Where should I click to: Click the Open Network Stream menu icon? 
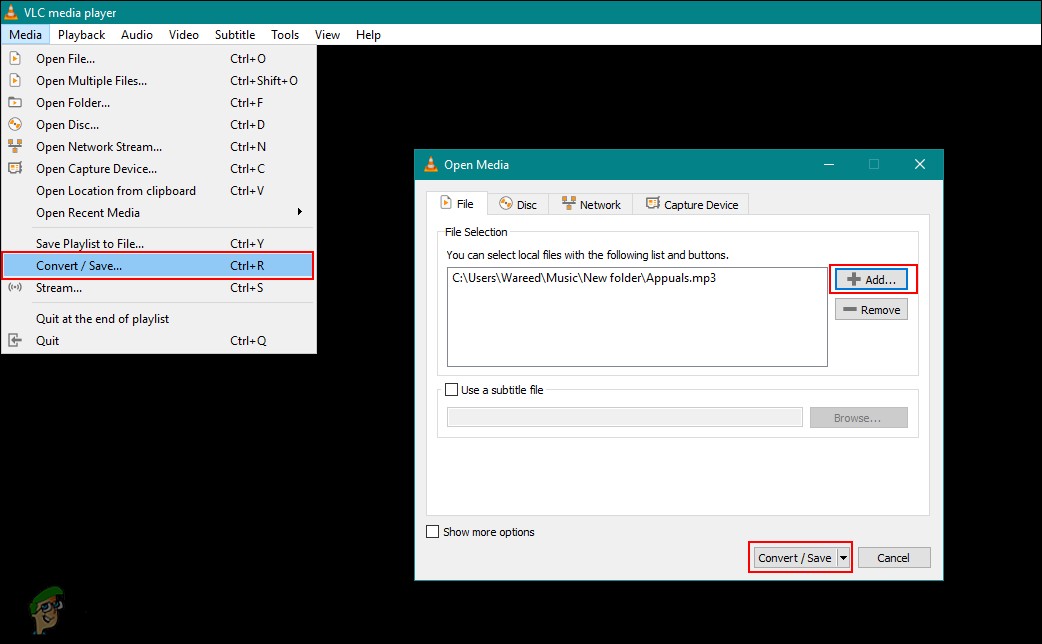click(x=15, y=146)
